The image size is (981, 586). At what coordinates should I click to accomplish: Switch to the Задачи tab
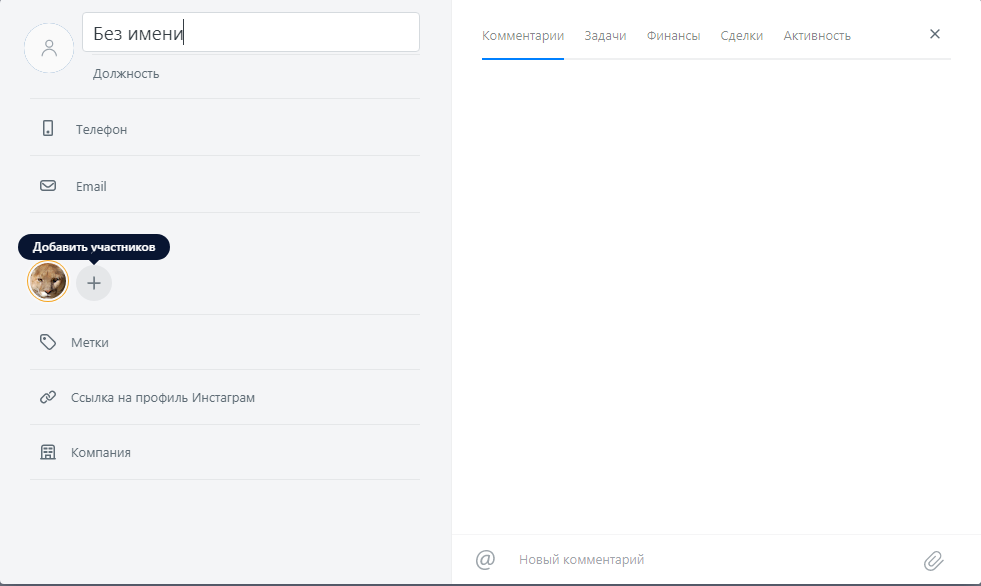pos(605,36)
